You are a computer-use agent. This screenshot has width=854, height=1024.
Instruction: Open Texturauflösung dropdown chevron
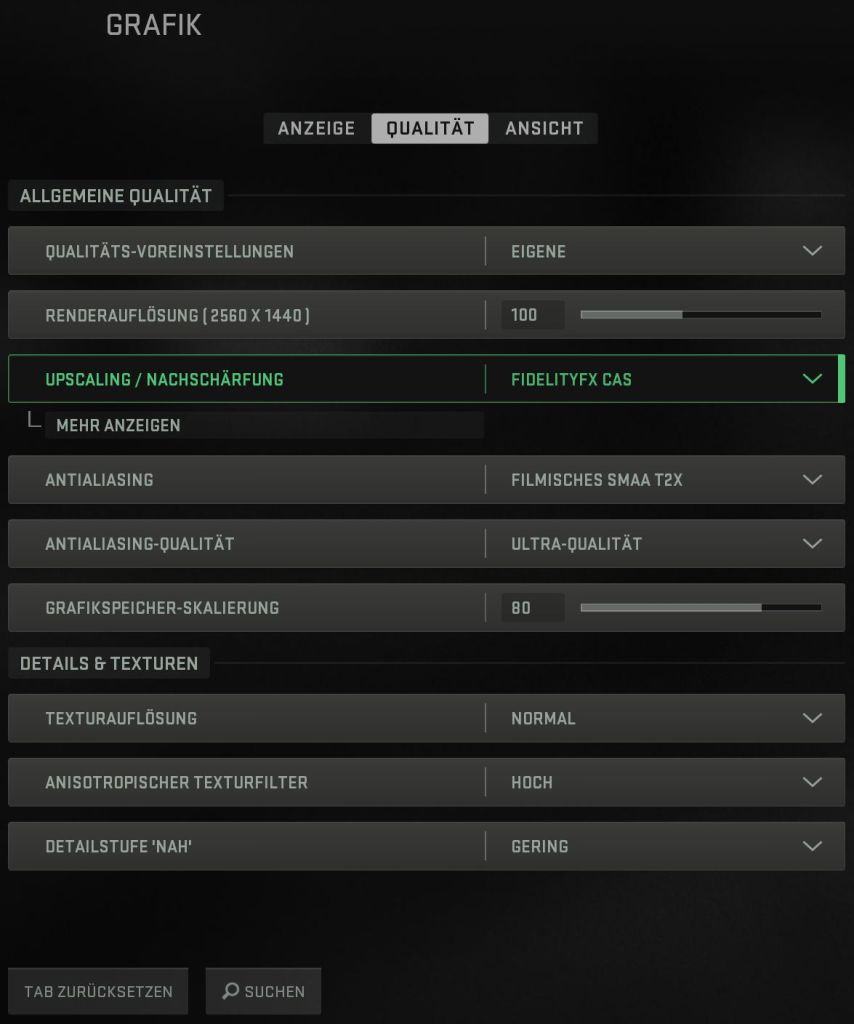(x=812, y=718)
